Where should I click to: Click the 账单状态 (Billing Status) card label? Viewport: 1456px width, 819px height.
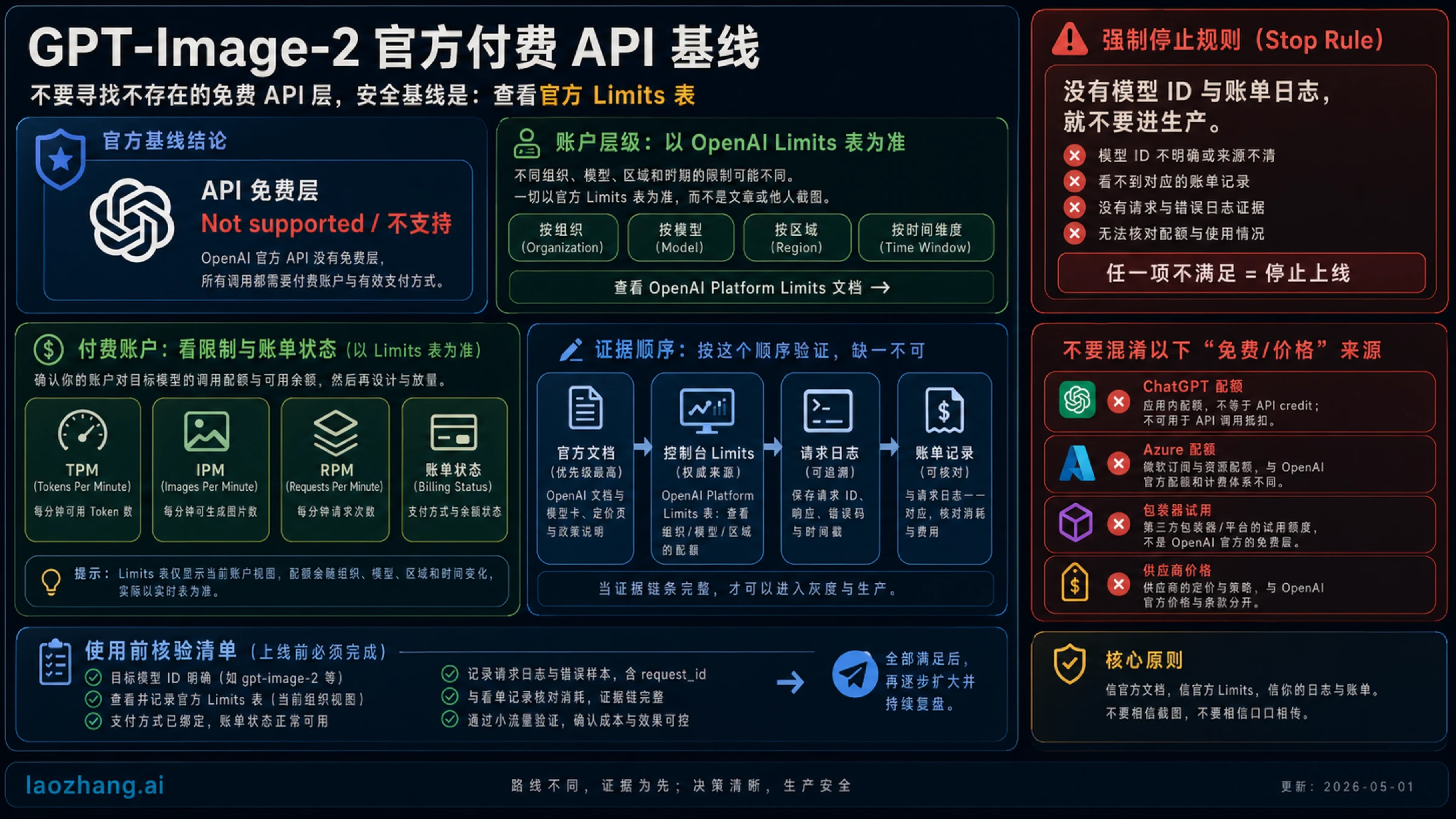(453, 477)
